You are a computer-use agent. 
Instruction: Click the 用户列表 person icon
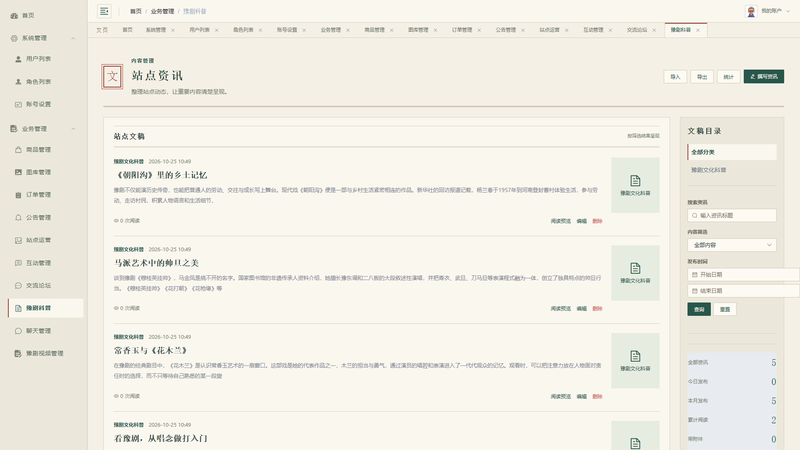[18, 59]
